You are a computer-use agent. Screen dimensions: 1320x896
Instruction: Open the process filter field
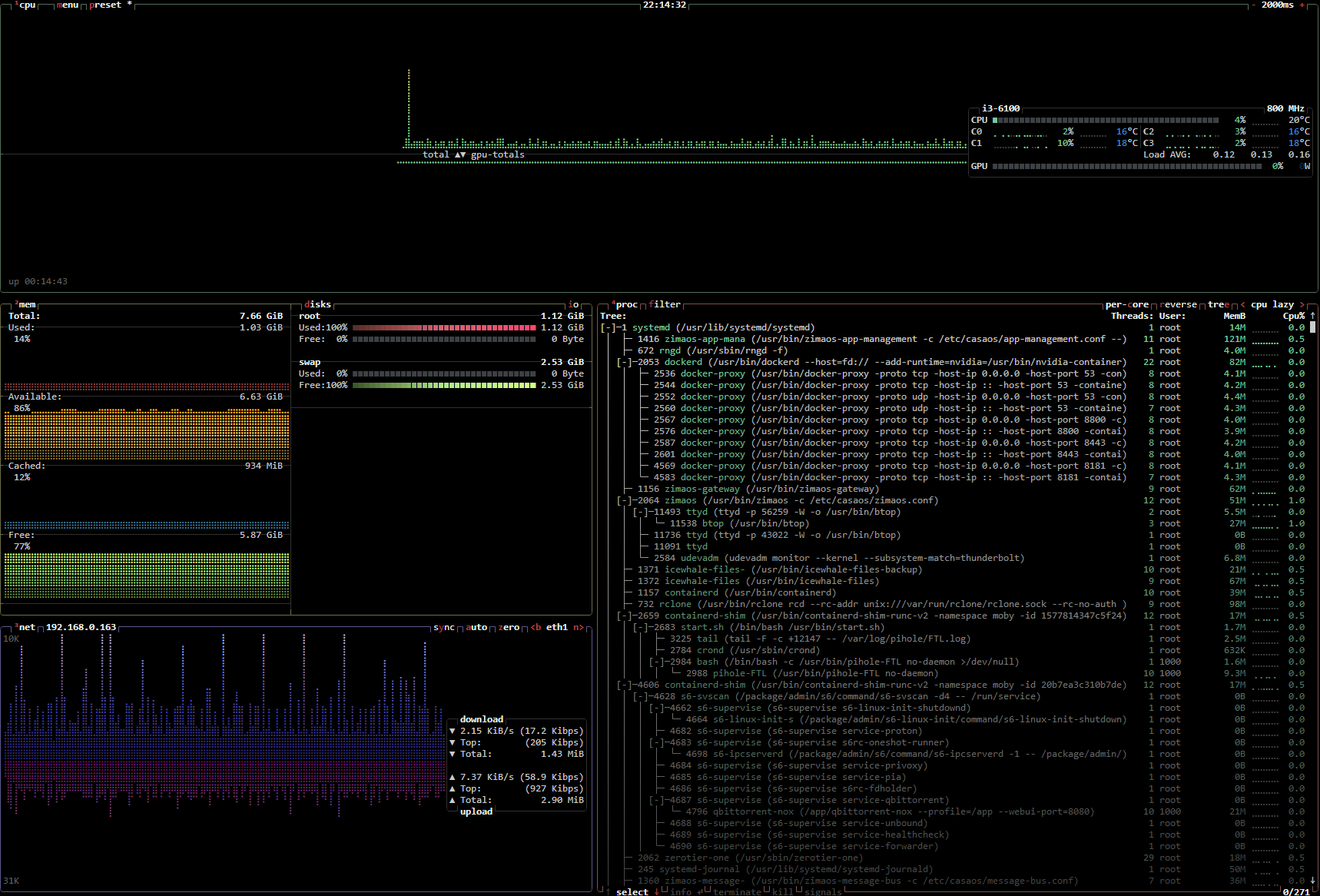pyautogui.click(x=665, y=305)
